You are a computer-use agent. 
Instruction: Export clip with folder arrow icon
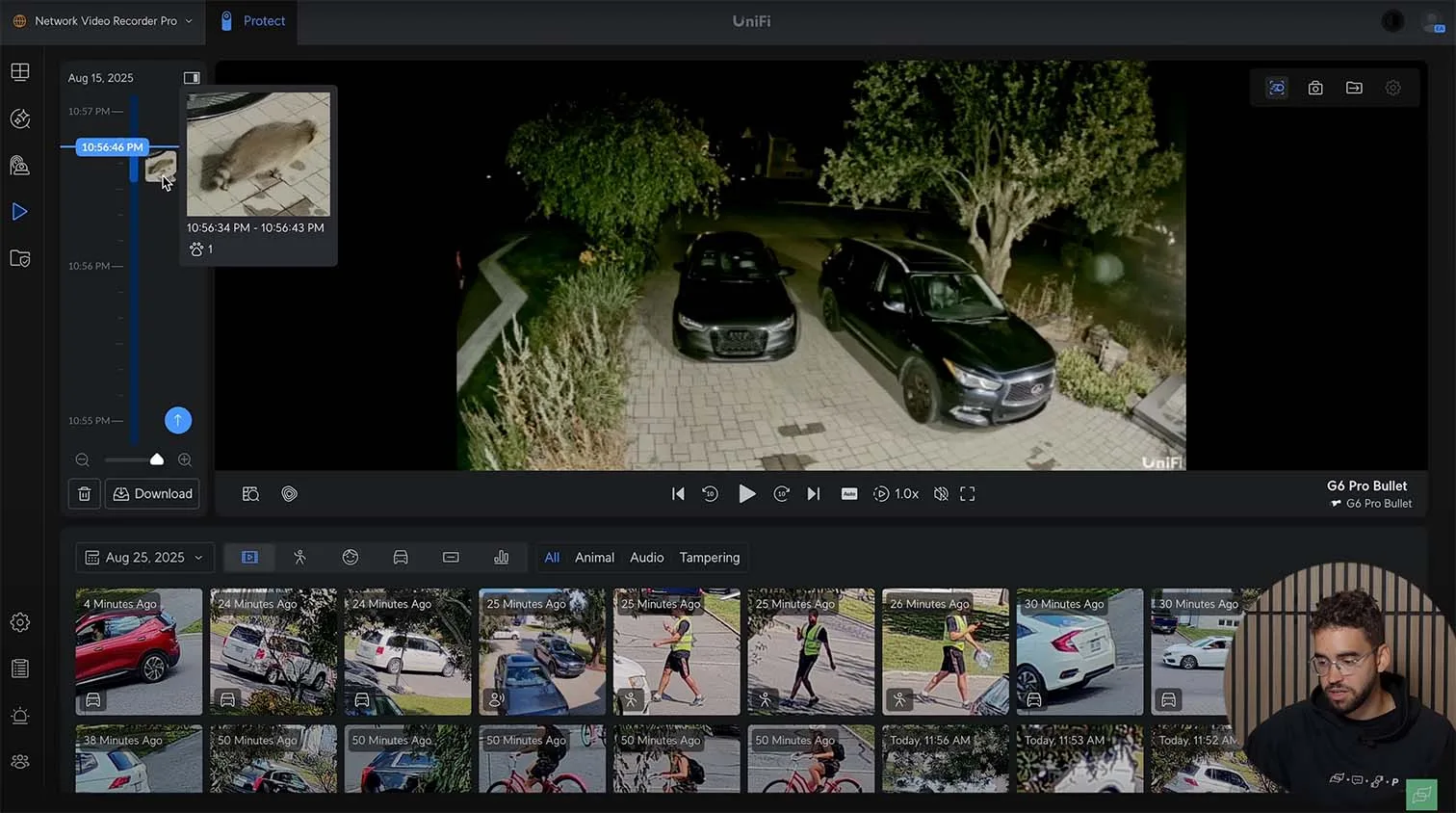coord(1354,88)
